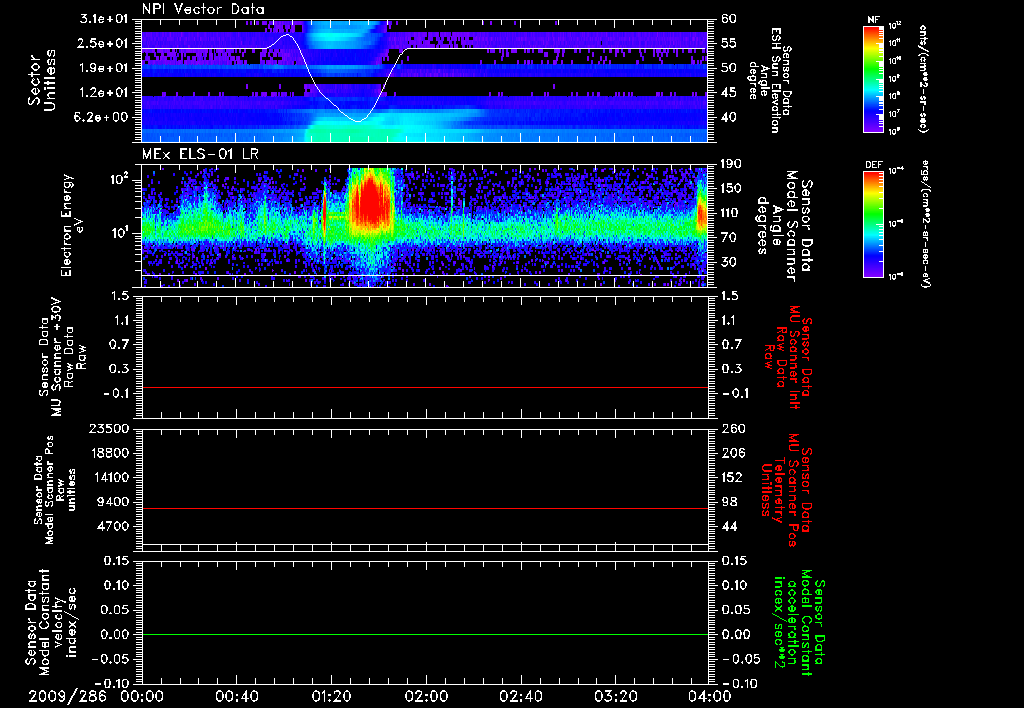Click the 01:20 time tick label

pos(331,696)
